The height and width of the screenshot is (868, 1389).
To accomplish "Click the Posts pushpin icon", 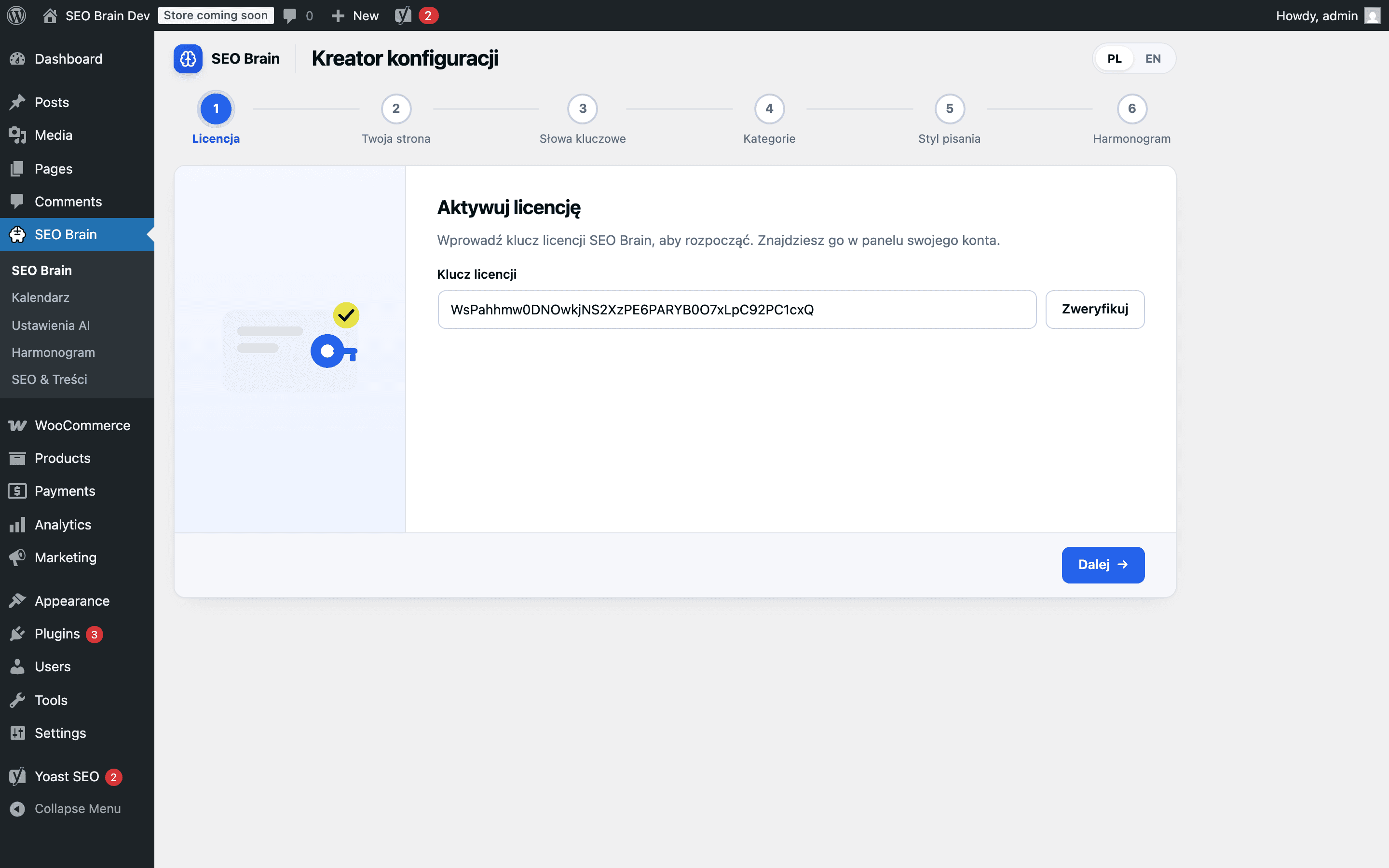I will tap(17, 102).
